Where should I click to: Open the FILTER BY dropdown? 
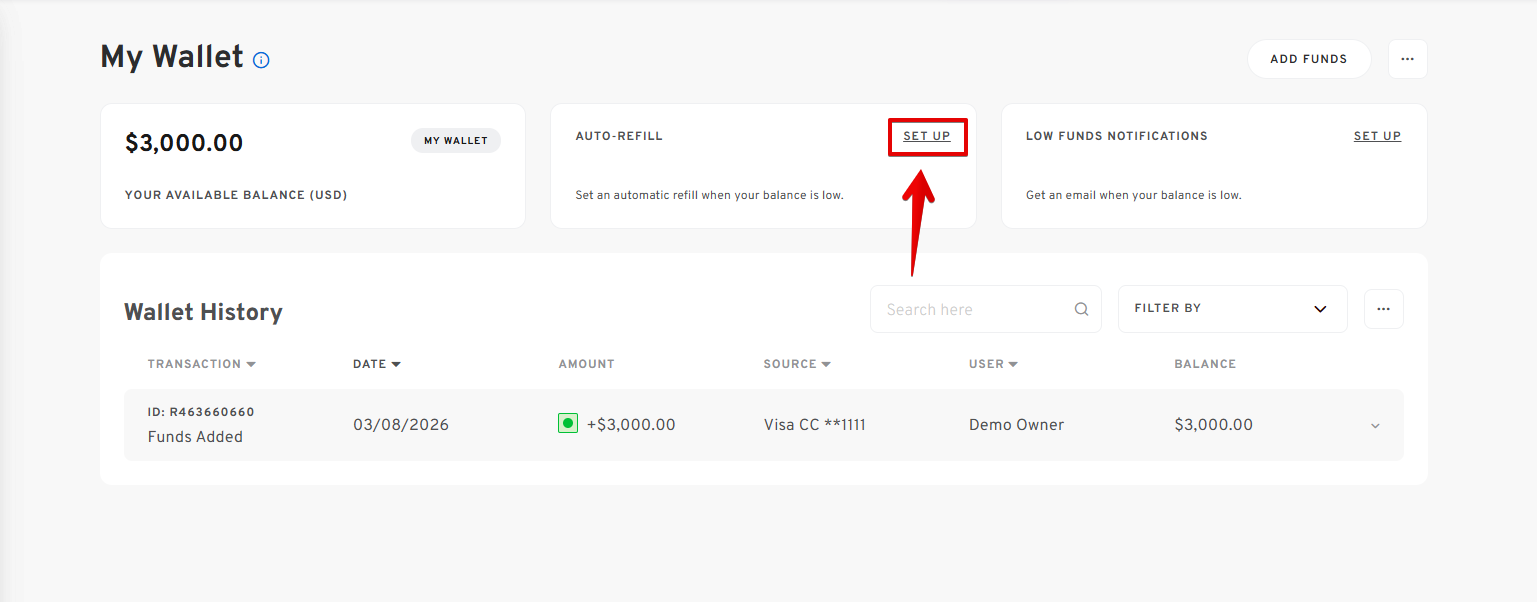1231,309
